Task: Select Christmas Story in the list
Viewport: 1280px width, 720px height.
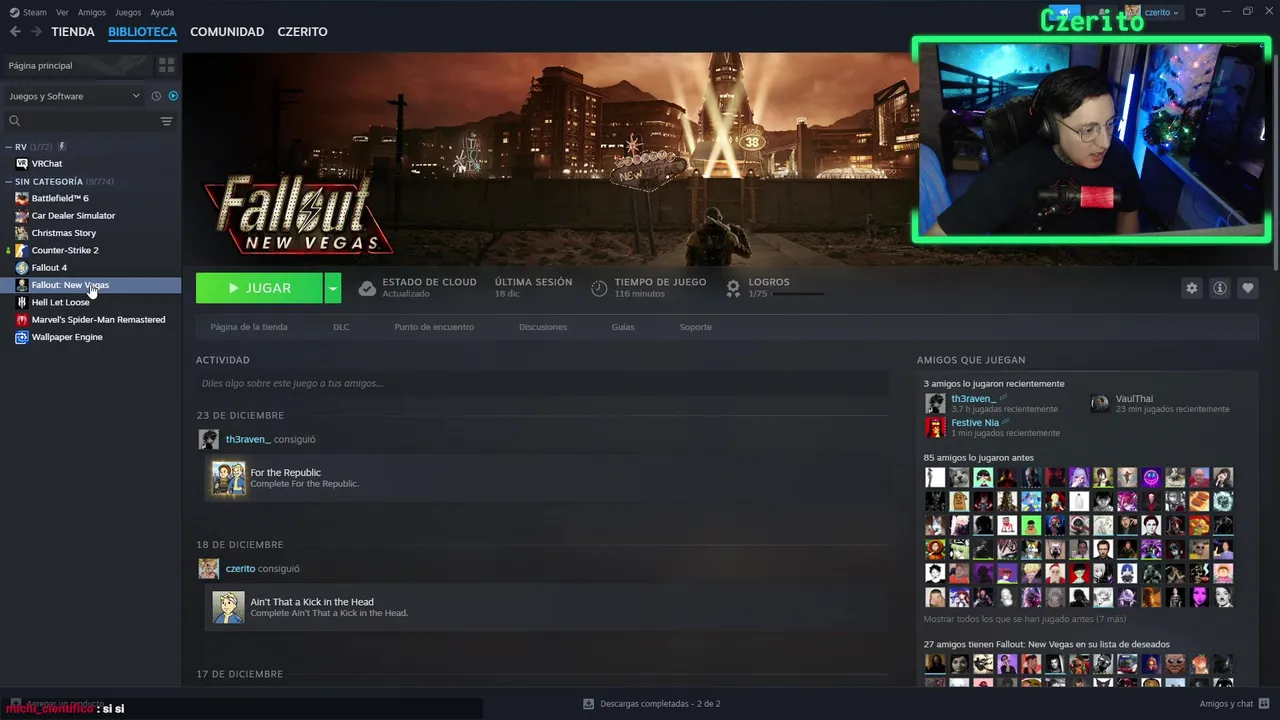Action: [64, 233]
